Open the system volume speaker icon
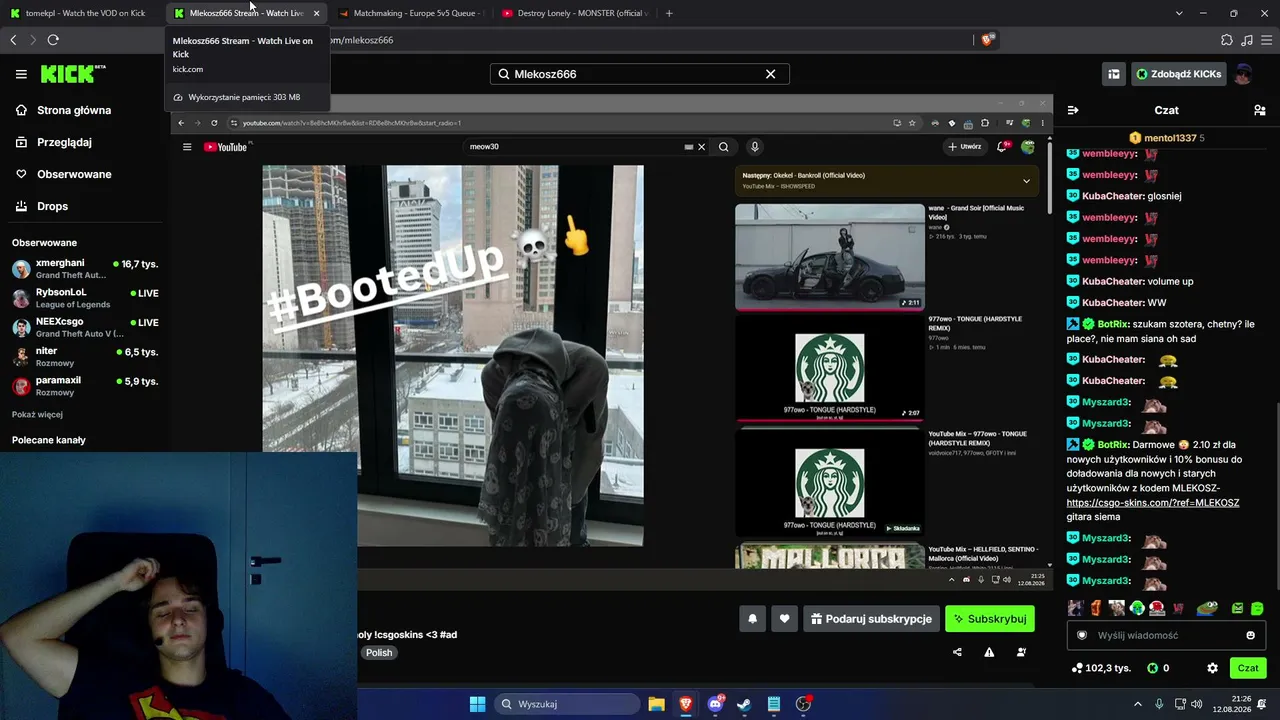This screenshot has height=720, width=1280. pyautogui.click(x=1196, y=704)
